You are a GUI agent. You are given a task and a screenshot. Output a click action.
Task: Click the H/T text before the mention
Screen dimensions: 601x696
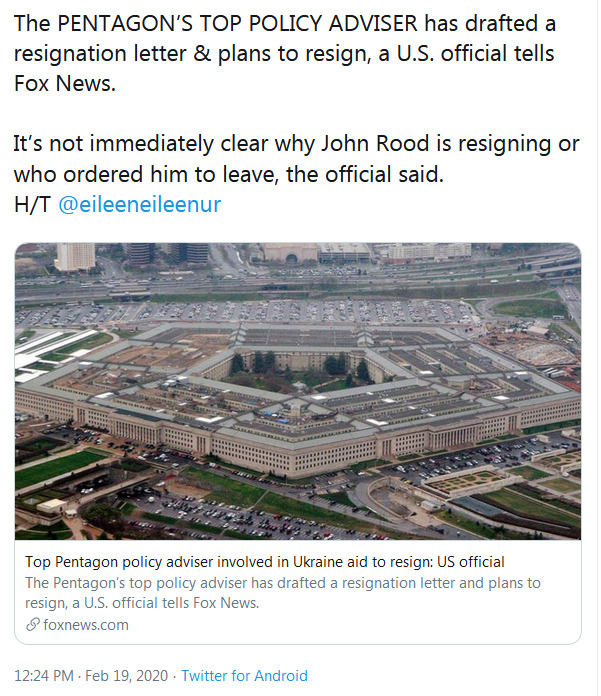(32, 204)
